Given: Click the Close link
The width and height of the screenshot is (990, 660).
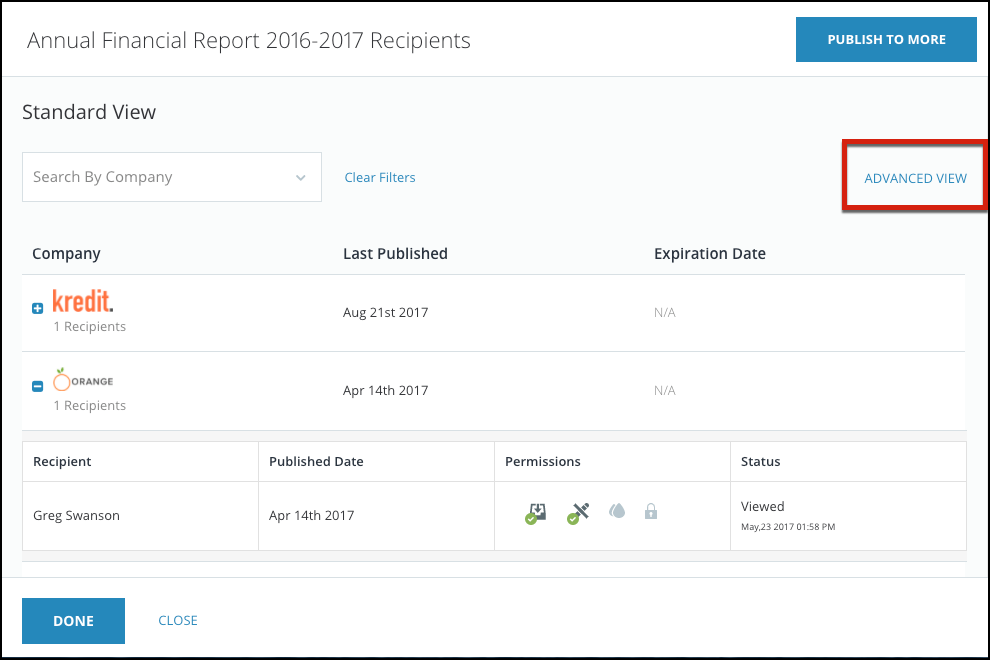Looking at the screenshot, I should [178, 620].
